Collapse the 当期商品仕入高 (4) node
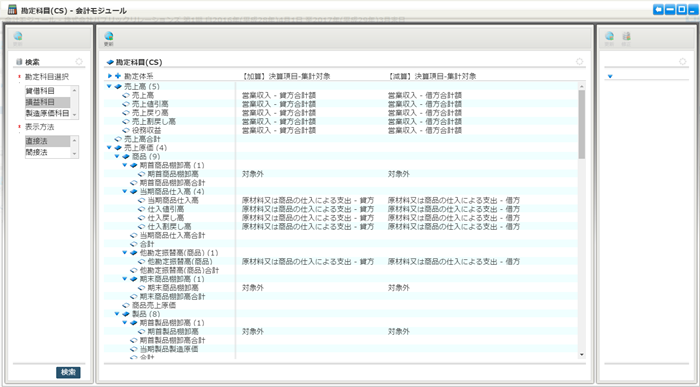The width and height of the screenshot is (700, 387). (x=125, y=191)
